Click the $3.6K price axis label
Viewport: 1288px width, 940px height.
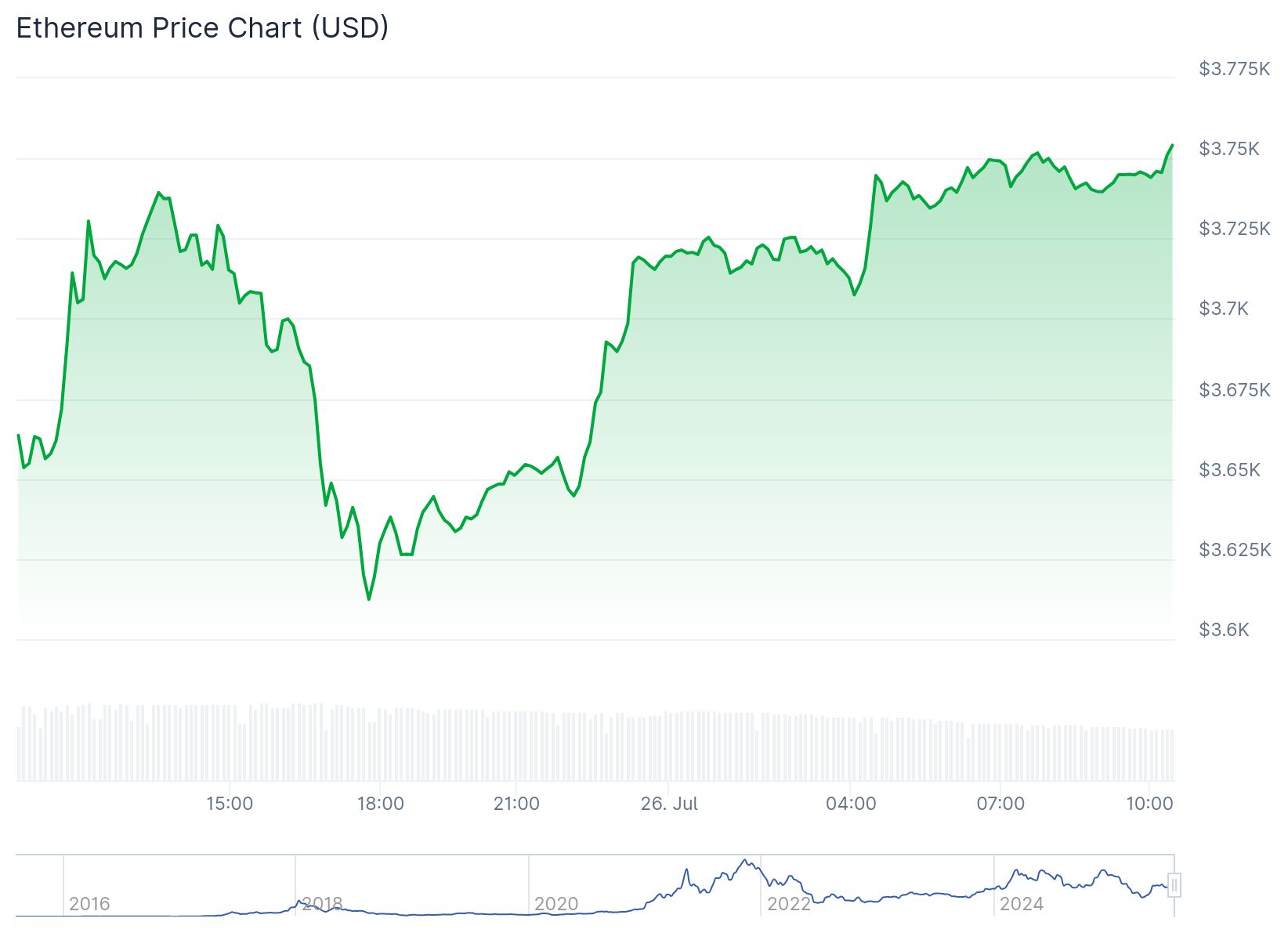[x=1224, y=630]
